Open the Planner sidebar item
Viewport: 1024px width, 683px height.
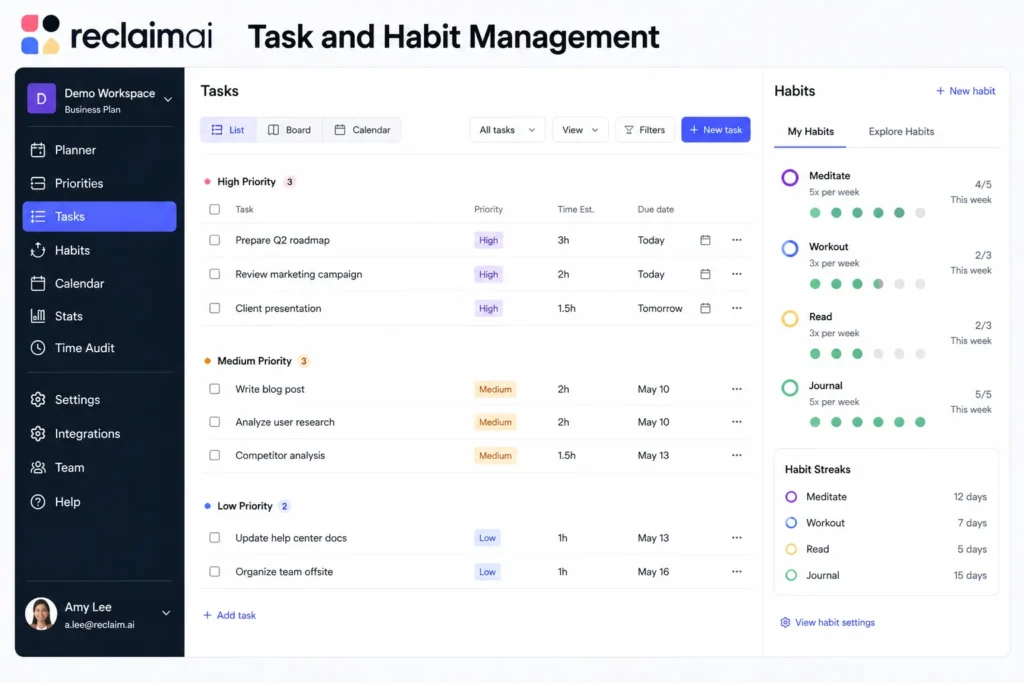point(99,150)
